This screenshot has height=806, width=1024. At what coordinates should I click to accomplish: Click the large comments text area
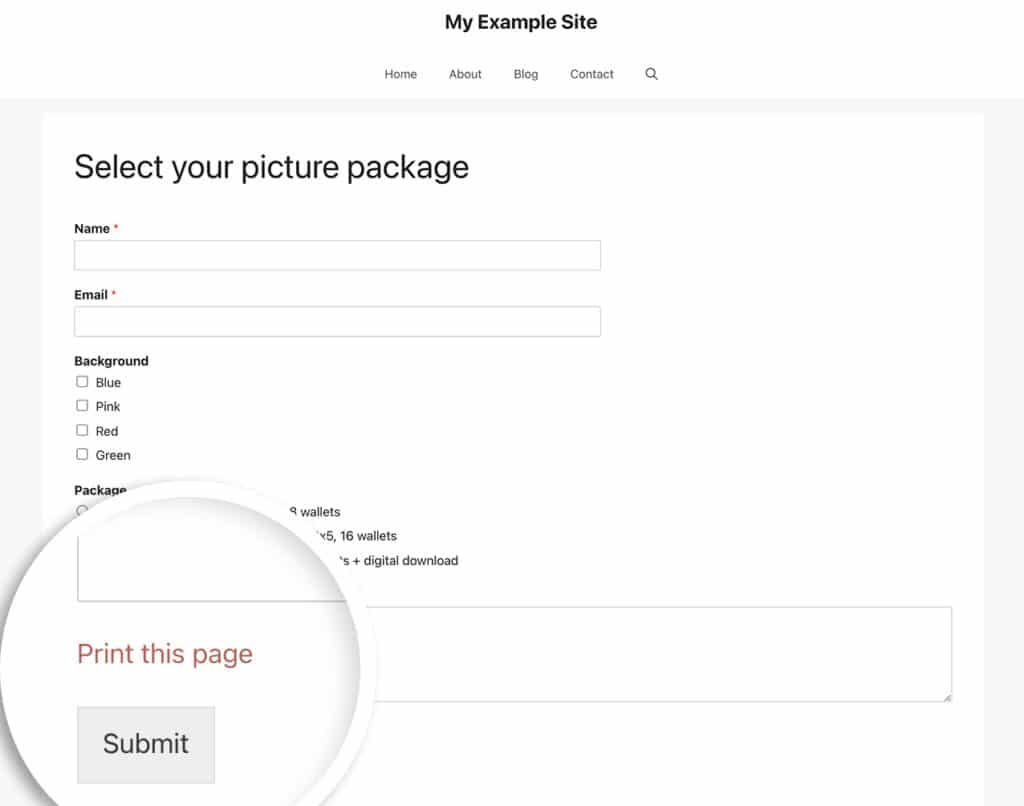coord(660,652)
